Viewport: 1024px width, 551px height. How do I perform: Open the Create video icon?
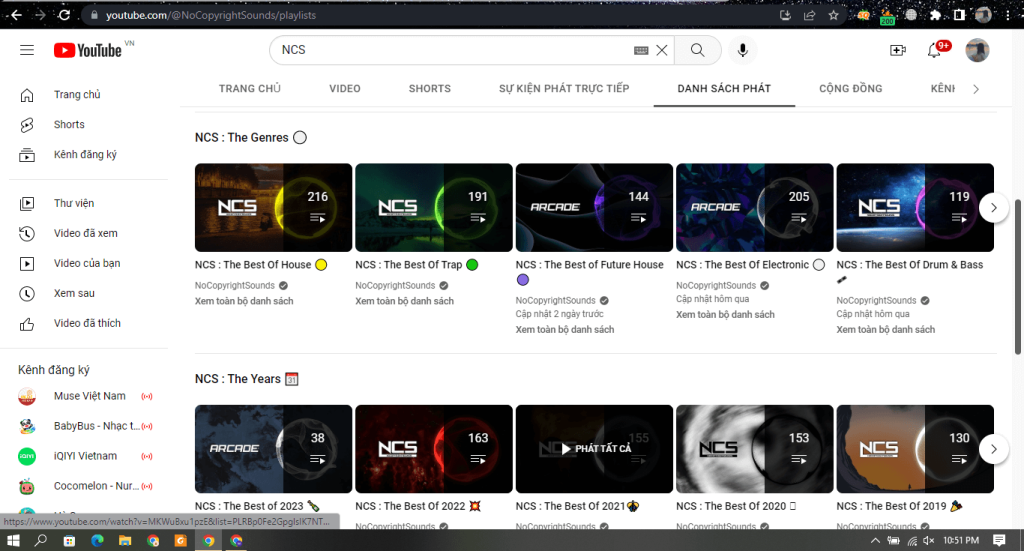(x=897, y=50)
